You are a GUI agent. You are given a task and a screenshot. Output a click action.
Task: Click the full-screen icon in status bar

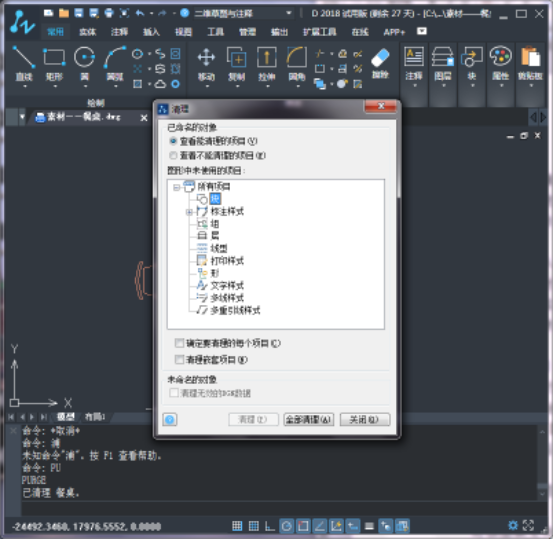[x=528, y=526]
